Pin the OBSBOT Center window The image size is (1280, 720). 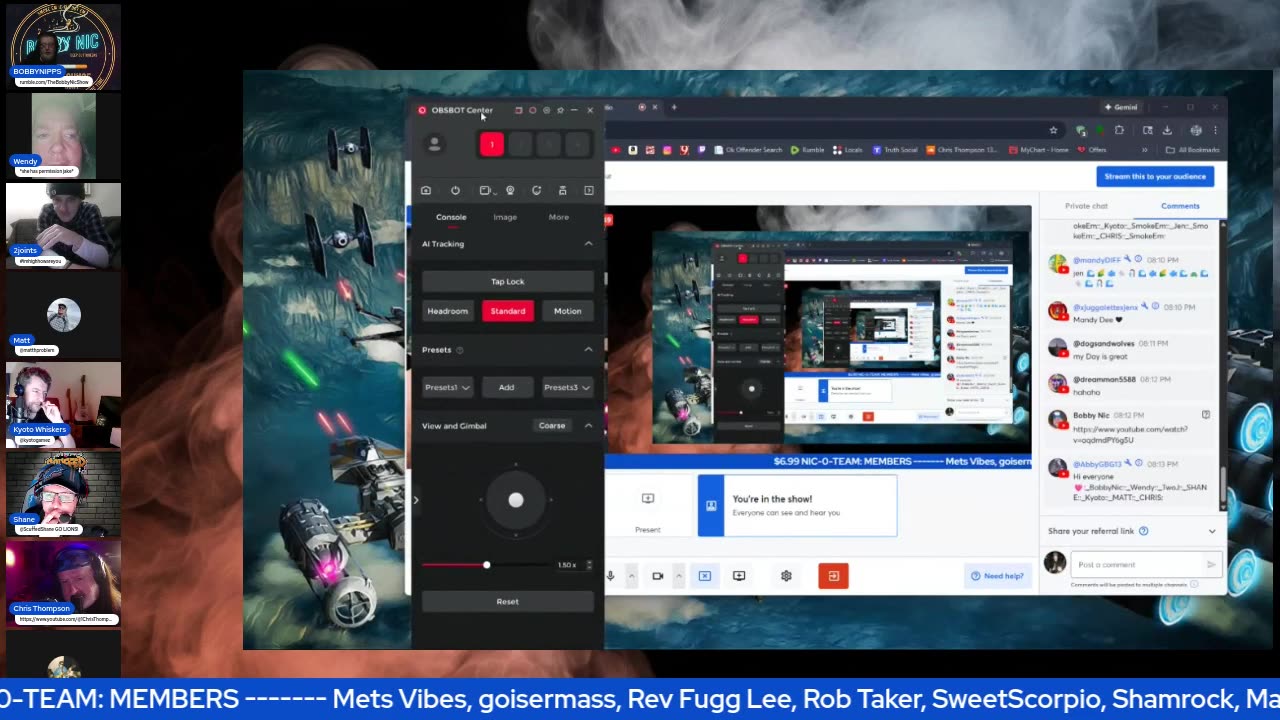tap(560, 110)
